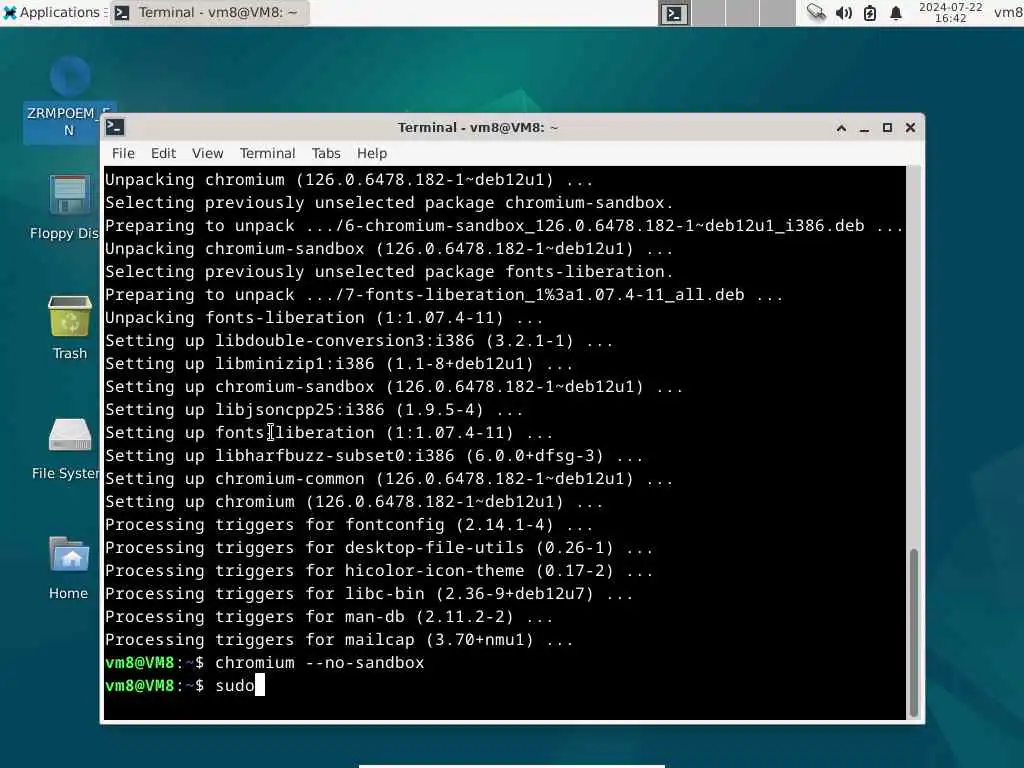The height and width of the screenshot is (768, 1024).
Task: Switch to the second workspace in the switcher
Action: 708,13
